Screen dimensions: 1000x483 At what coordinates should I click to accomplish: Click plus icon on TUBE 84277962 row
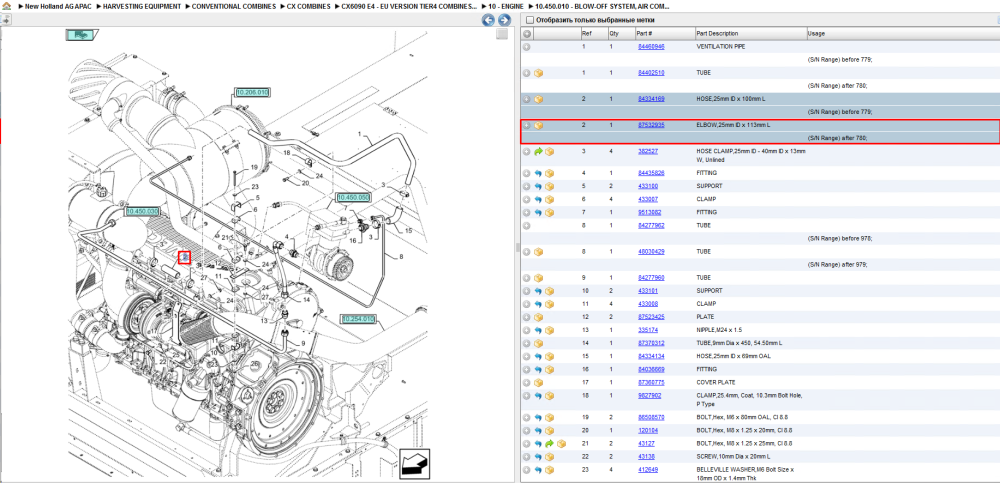(x=527, y=225)
